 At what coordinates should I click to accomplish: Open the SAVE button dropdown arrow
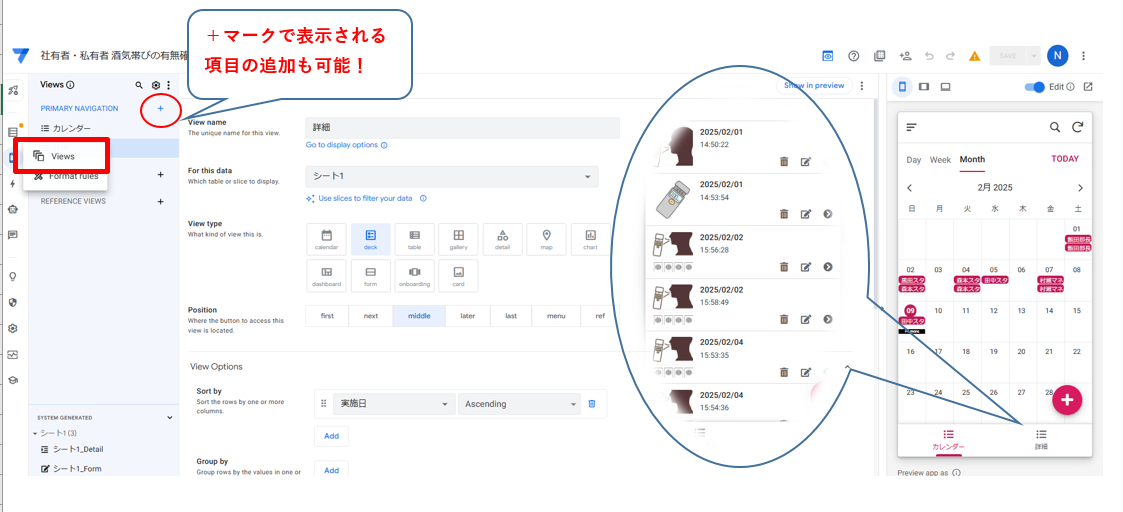click(x=1033, y=56)
